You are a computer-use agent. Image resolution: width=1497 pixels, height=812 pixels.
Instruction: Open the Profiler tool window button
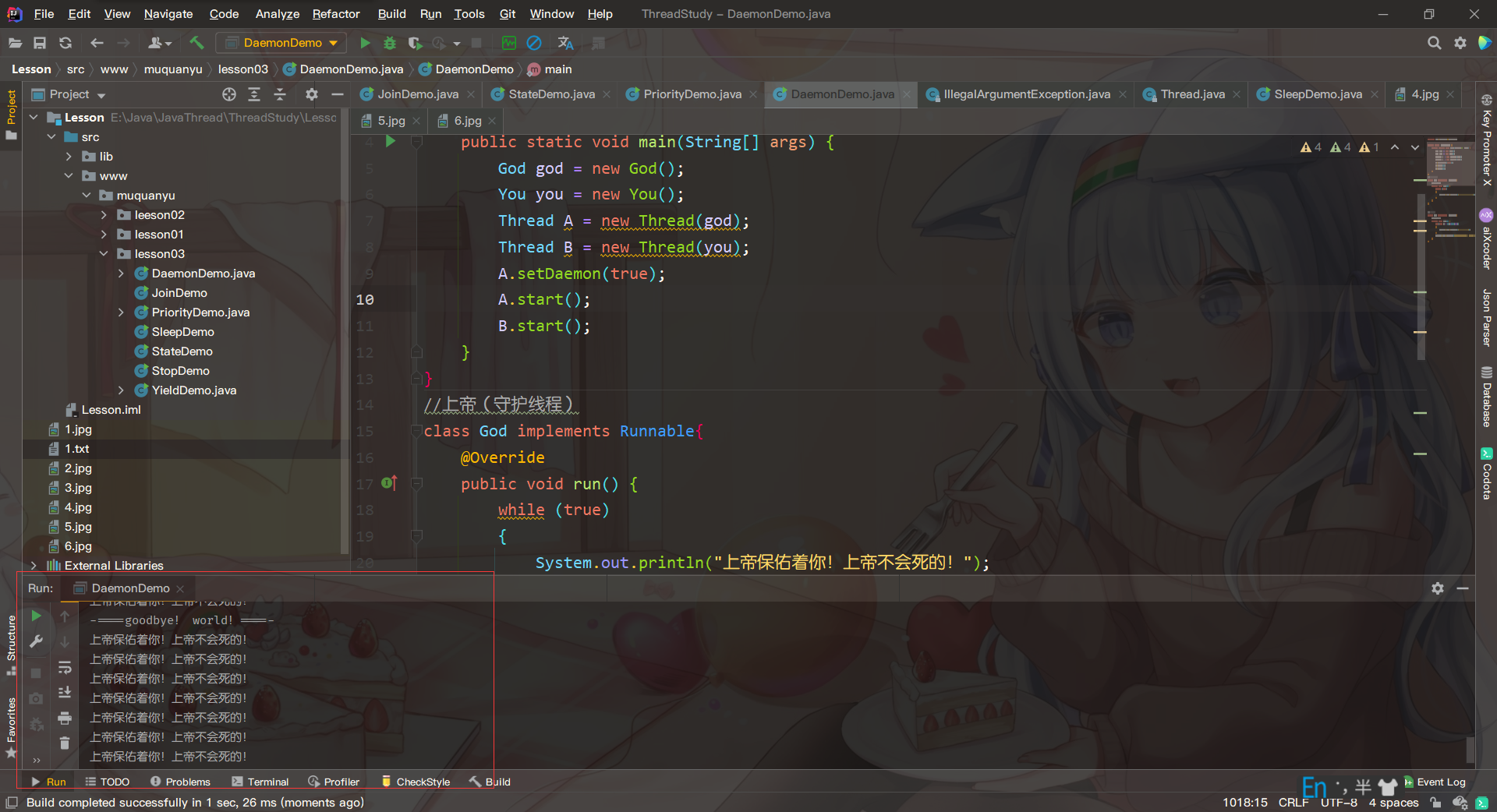tap(334, 782)
